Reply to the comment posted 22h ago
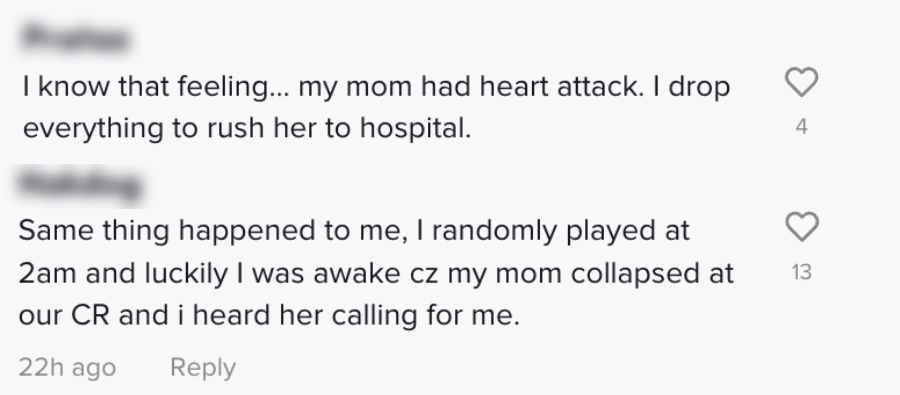The image size is (900, 395). click(203, 368)
